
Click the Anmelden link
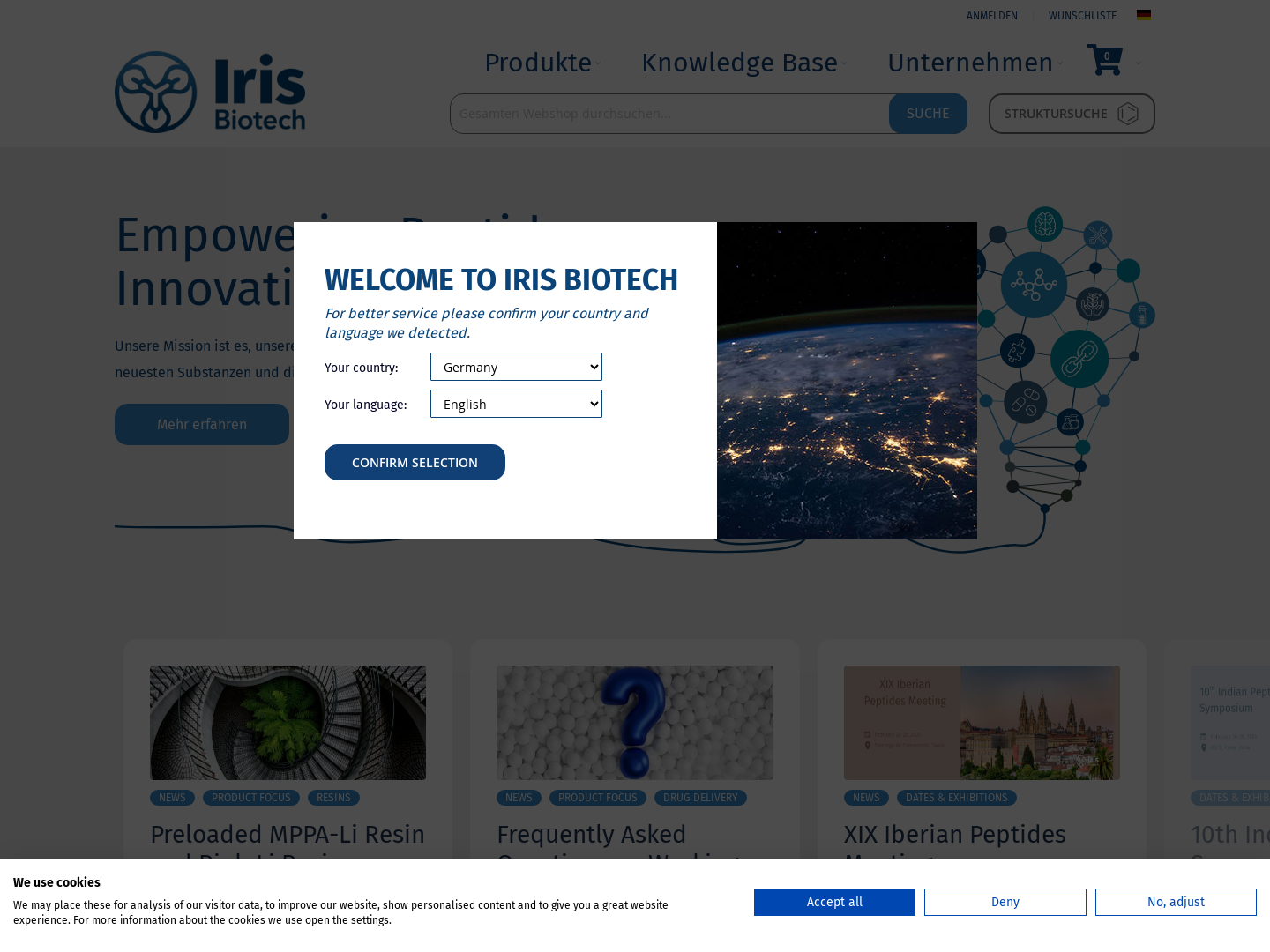click(992, 16)
